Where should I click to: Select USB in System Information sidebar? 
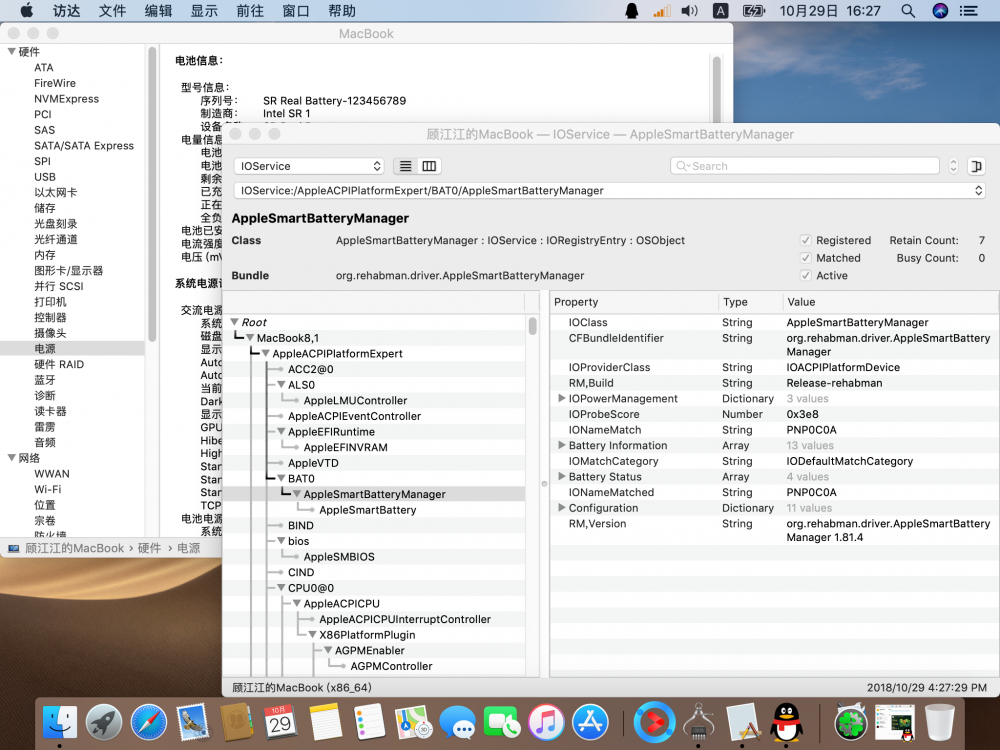coord(45,177)
